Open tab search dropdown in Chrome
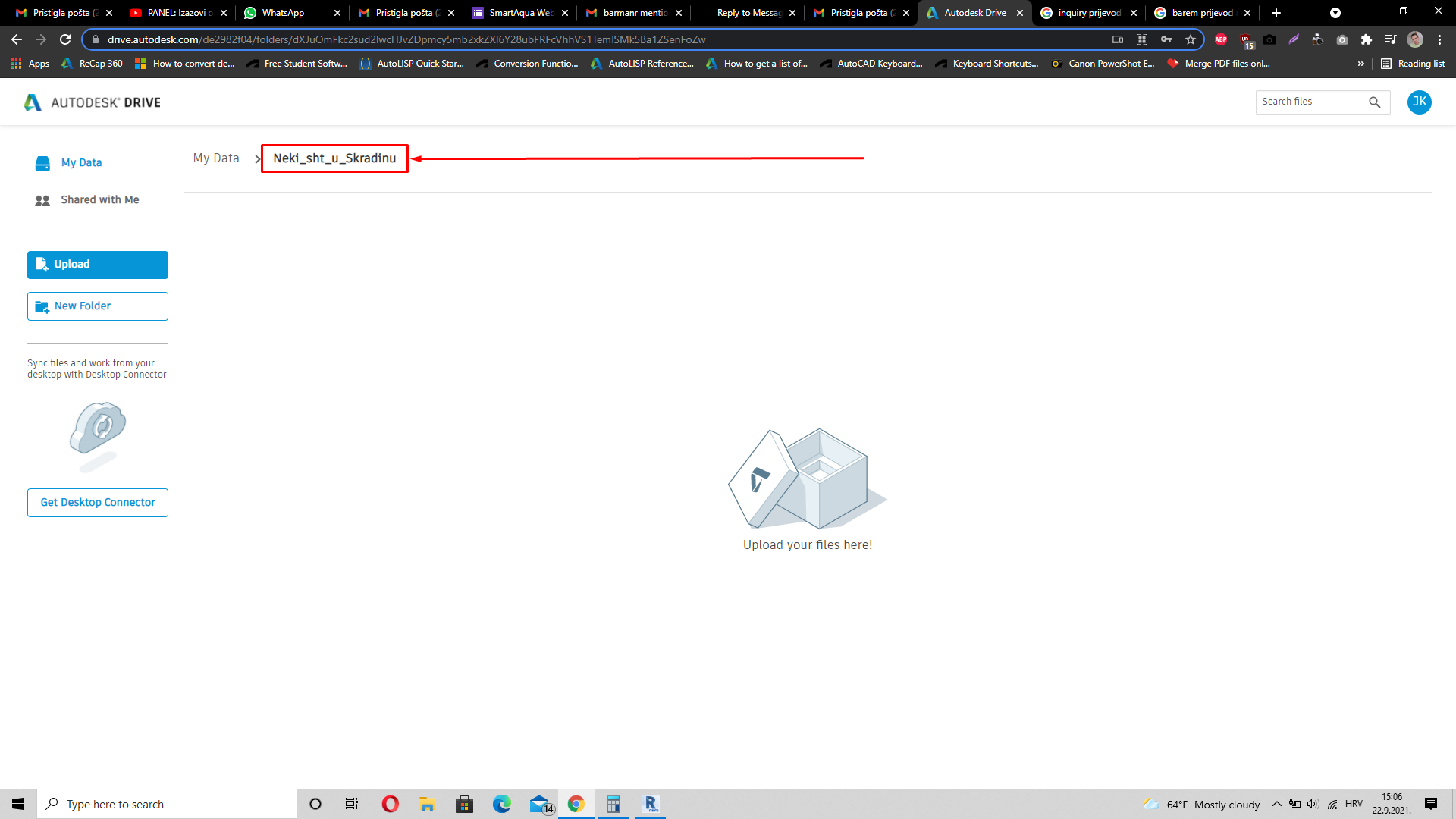Screen dimensions: 1456x819 point(1335,13)
